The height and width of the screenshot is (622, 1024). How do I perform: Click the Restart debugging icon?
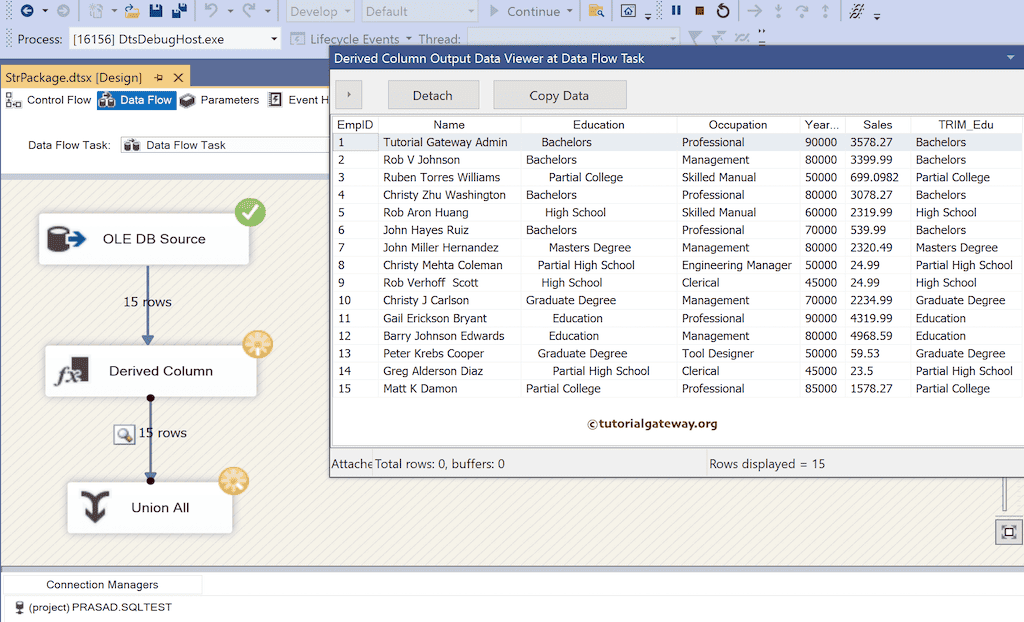[723, 11]
